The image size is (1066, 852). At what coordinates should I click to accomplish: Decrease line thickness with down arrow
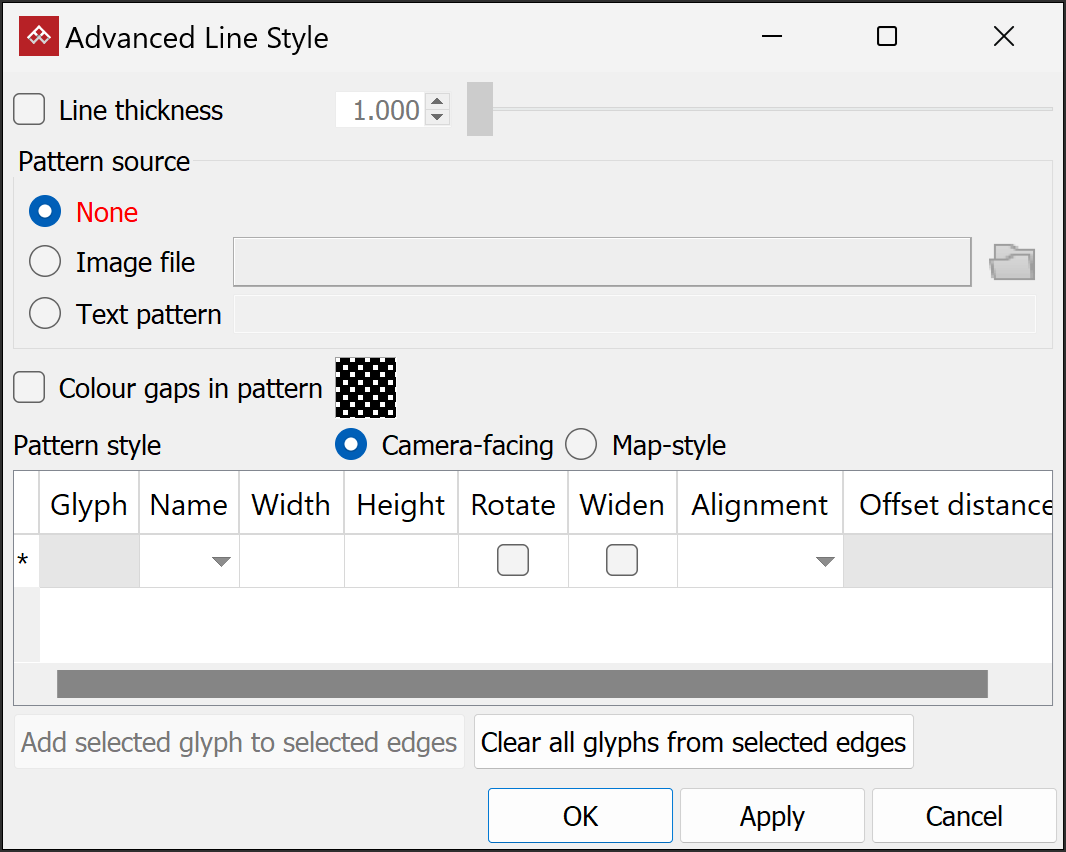[437, 117]
